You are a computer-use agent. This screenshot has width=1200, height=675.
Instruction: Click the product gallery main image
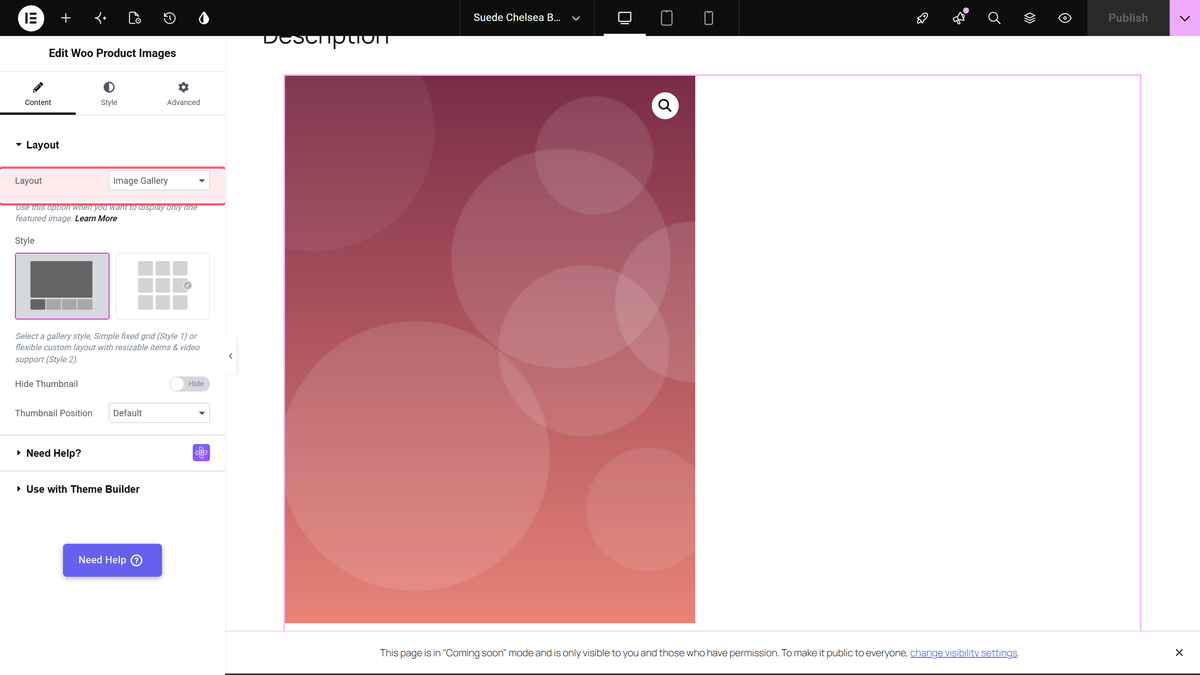[x=490, y=349]
